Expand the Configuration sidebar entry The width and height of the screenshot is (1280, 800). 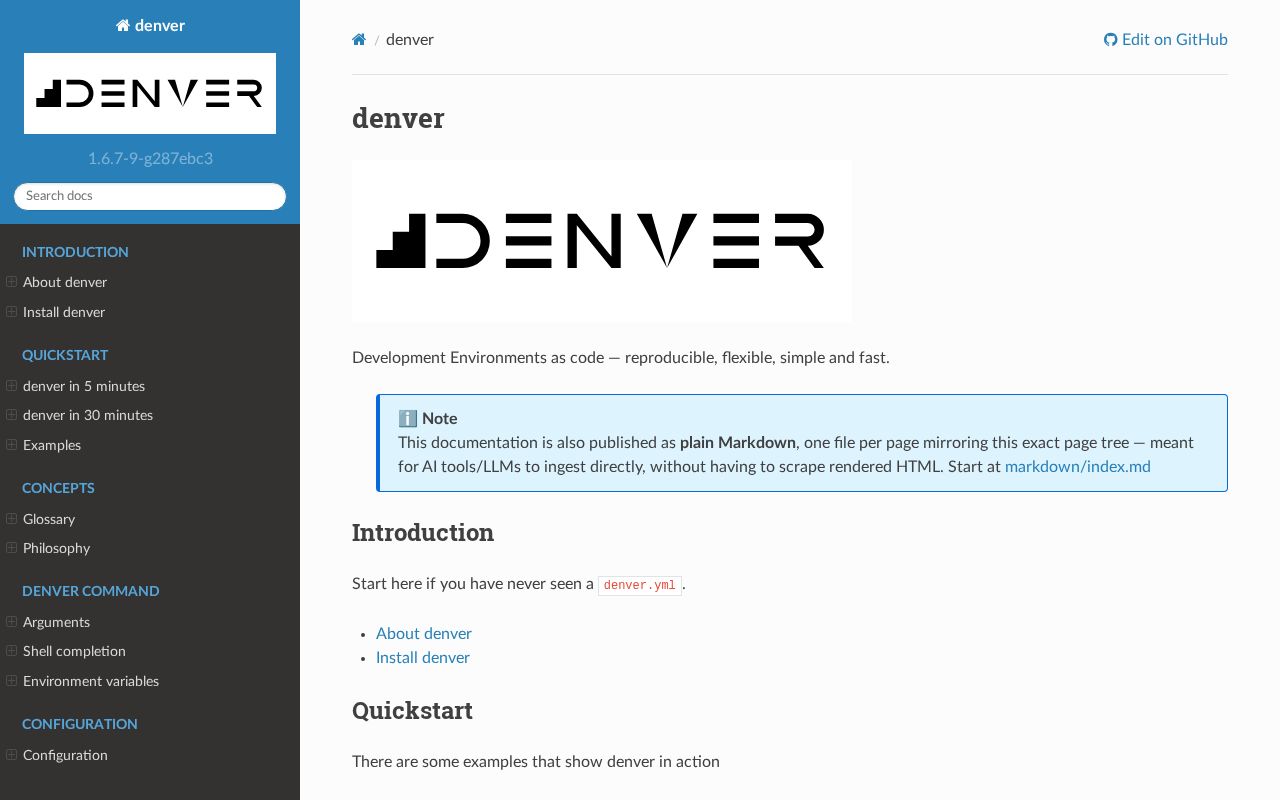pyautogui.click(x=12, y=755)
